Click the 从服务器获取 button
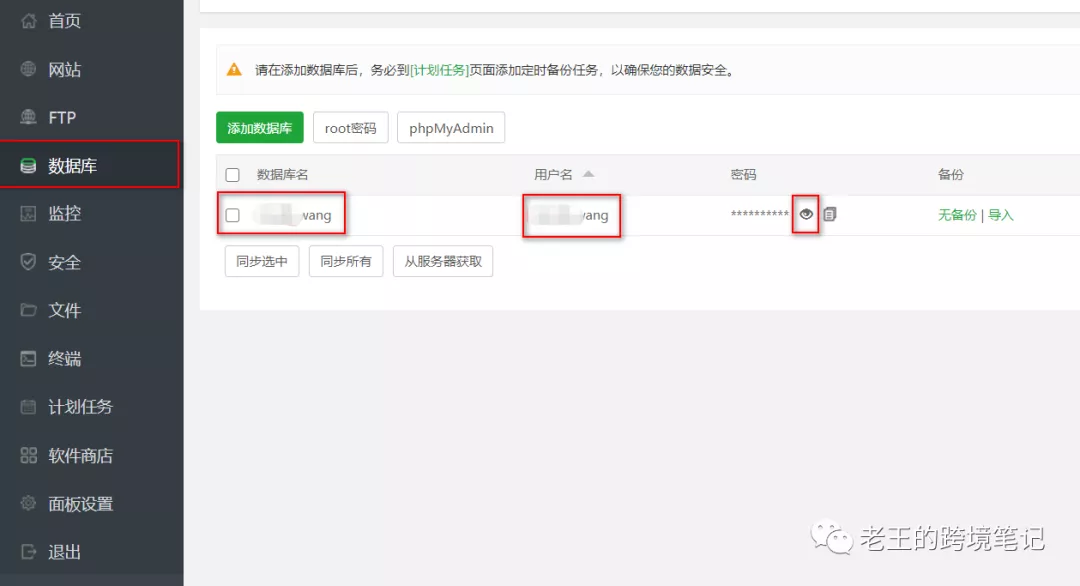This screenshot has height=586, width=1080. pos(443,261)
